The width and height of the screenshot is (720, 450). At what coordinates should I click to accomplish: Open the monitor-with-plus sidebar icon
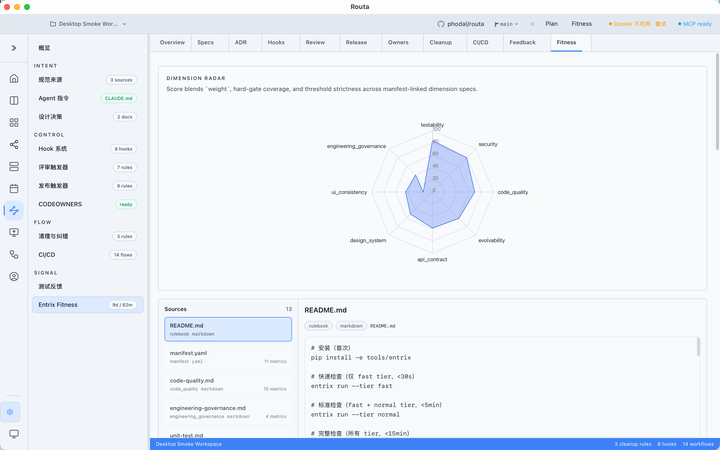click(14, 232)
